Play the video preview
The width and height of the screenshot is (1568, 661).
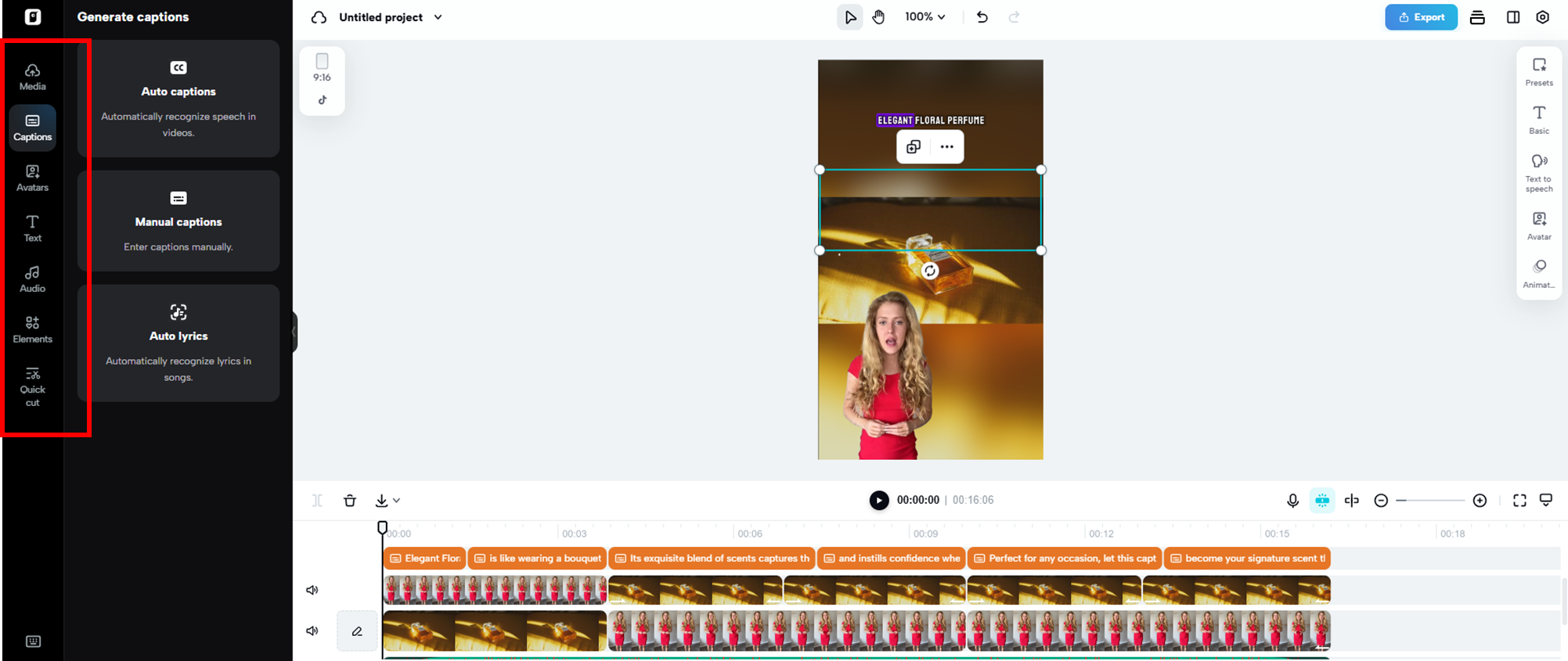coord(879,501)
